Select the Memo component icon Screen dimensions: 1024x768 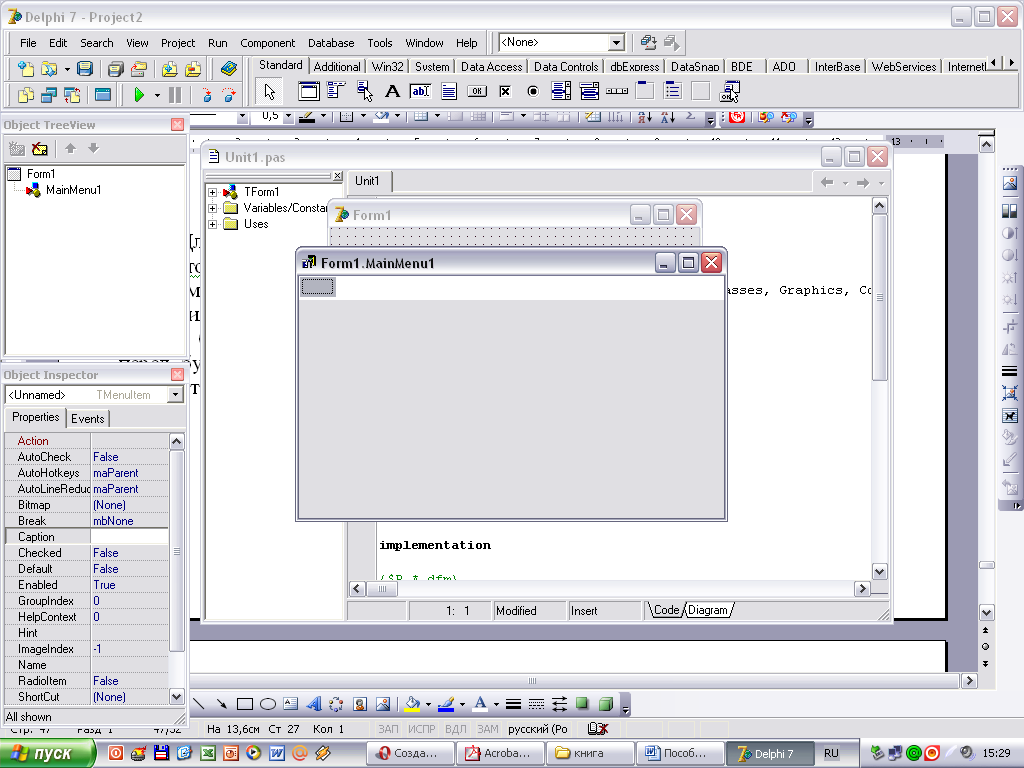click(449, 91)
